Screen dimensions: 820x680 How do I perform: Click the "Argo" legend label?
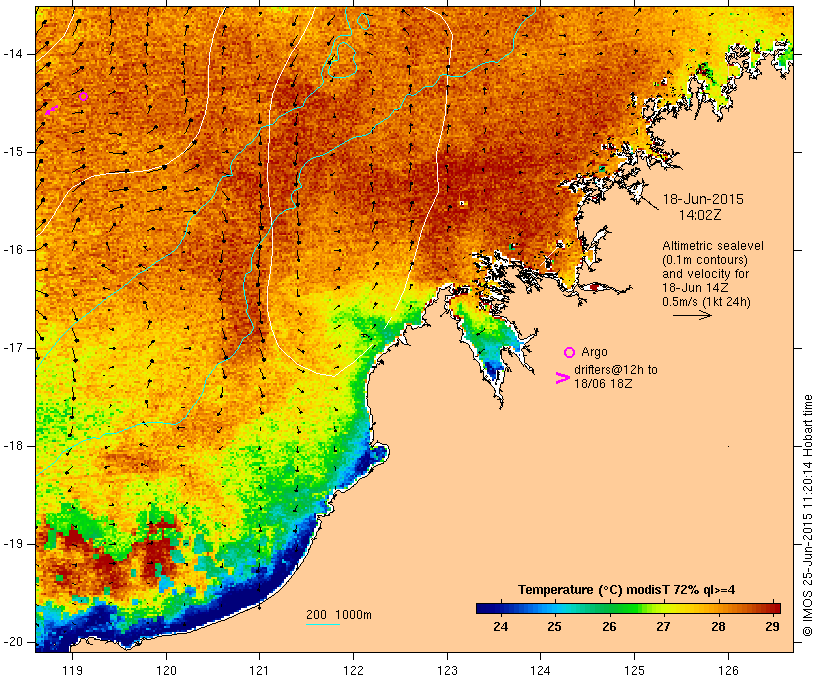[x=594, y=352]
